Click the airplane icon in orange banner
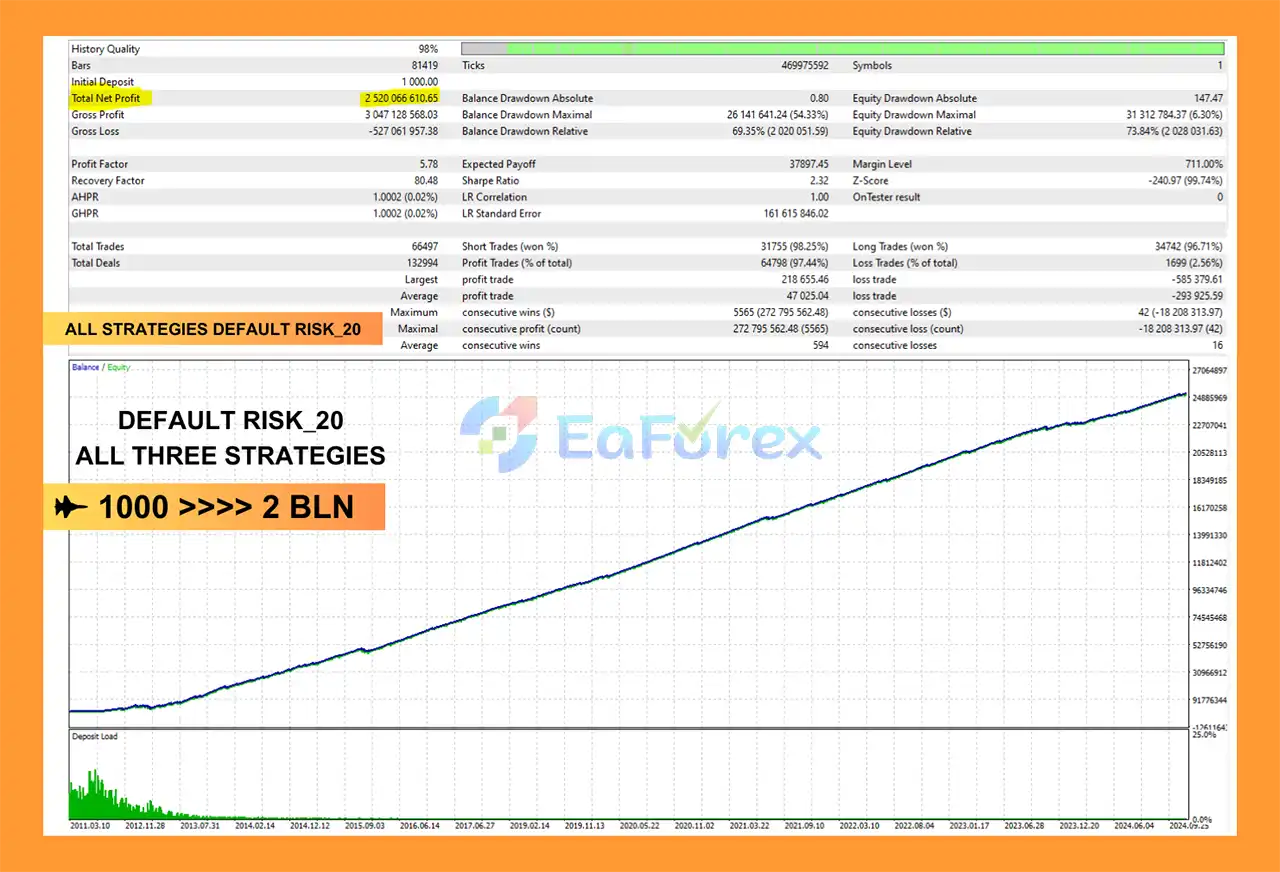 point(72,508)
